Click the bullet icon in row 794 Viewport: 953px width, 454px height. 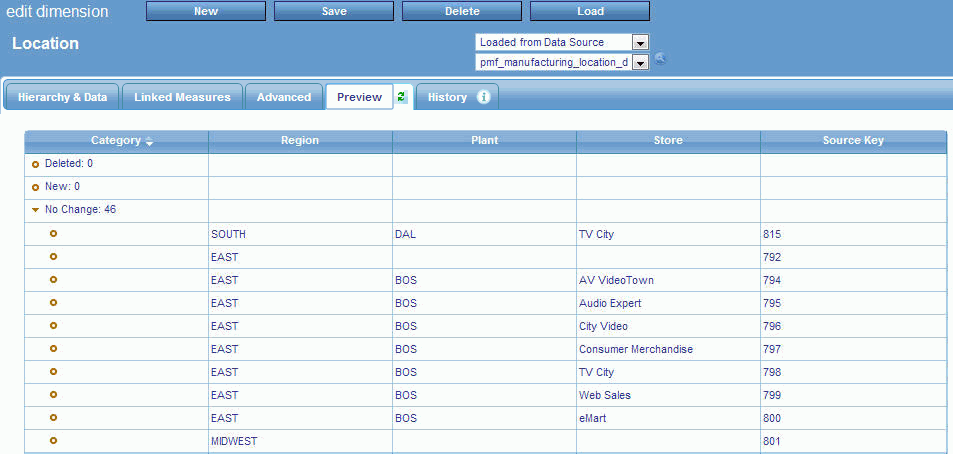pyautogui.click(x=53, y=280)
